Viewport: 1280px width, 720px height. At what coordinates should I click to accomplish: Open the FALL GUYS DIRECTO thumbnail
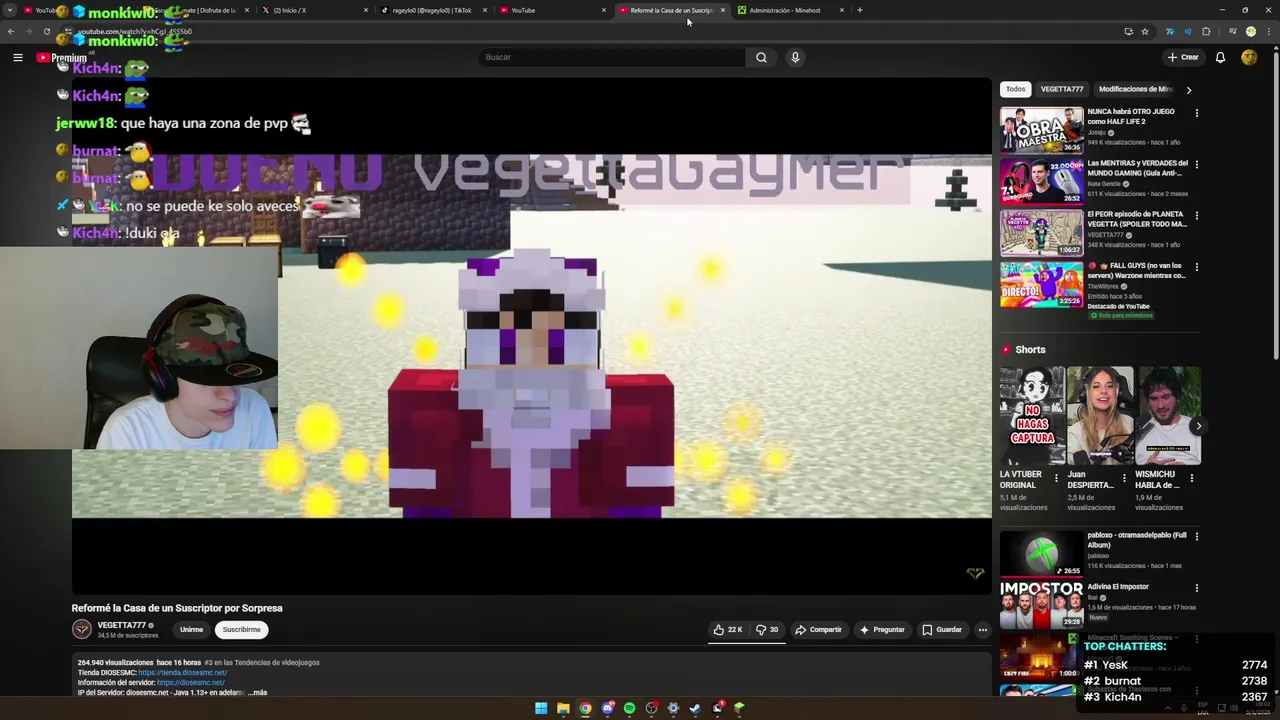tap(1041, 284)
